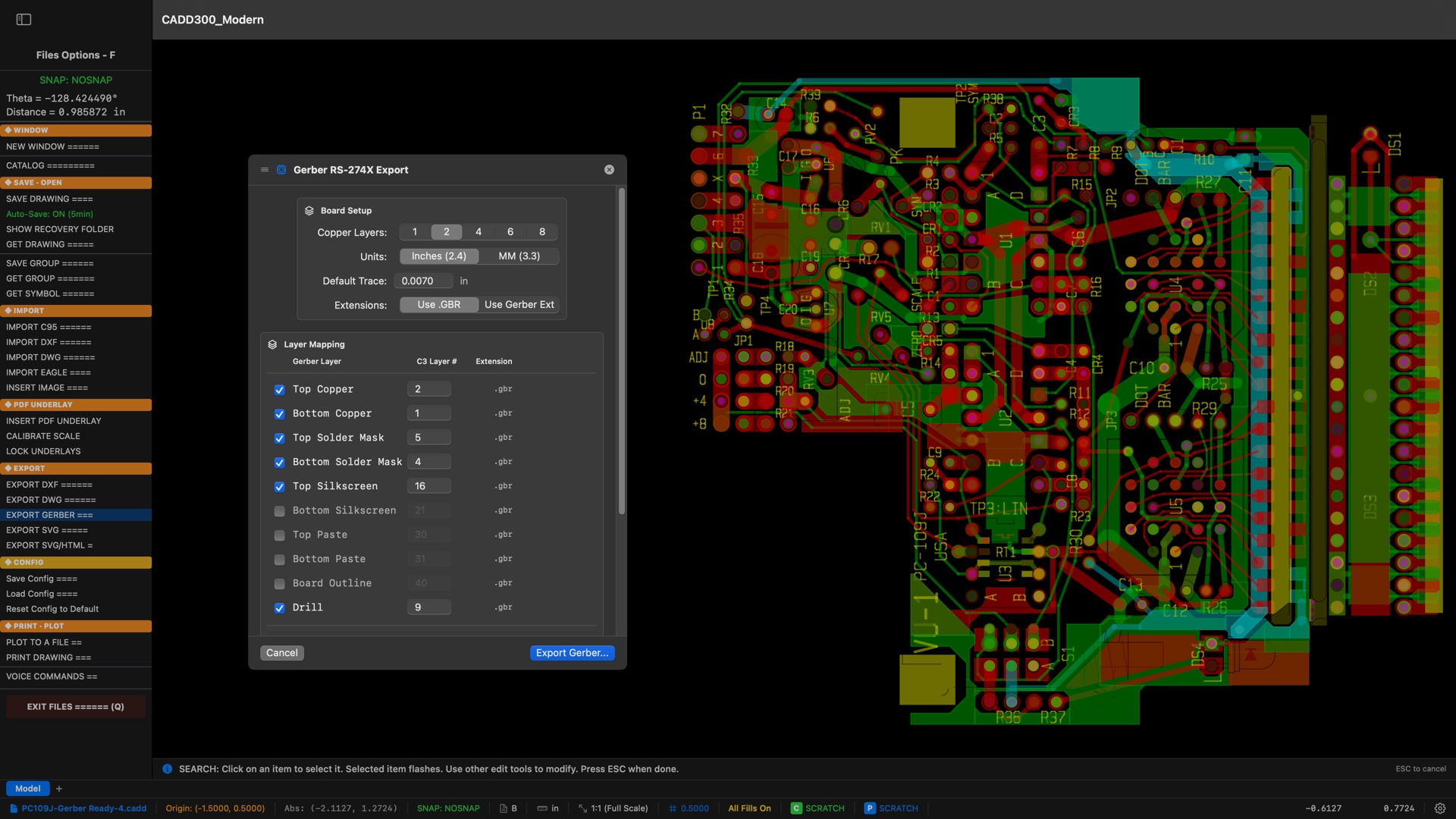Image resolution: width=1456 pixels, height=819 pixels.
Task: Choose EXPORT DXF from sidebar
Action: [76, 485]
